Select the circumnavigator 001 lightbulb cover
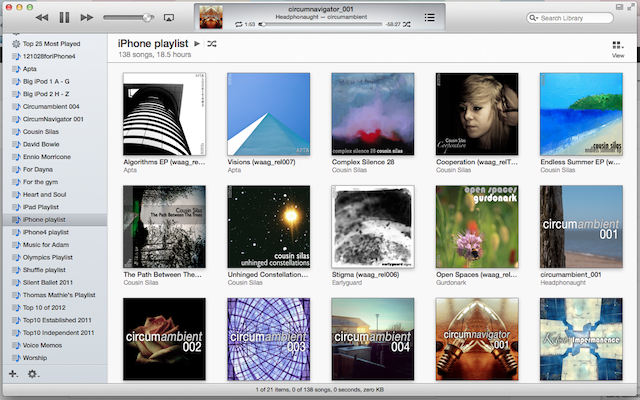Screen dimensions: 640x400 point(477,339)
